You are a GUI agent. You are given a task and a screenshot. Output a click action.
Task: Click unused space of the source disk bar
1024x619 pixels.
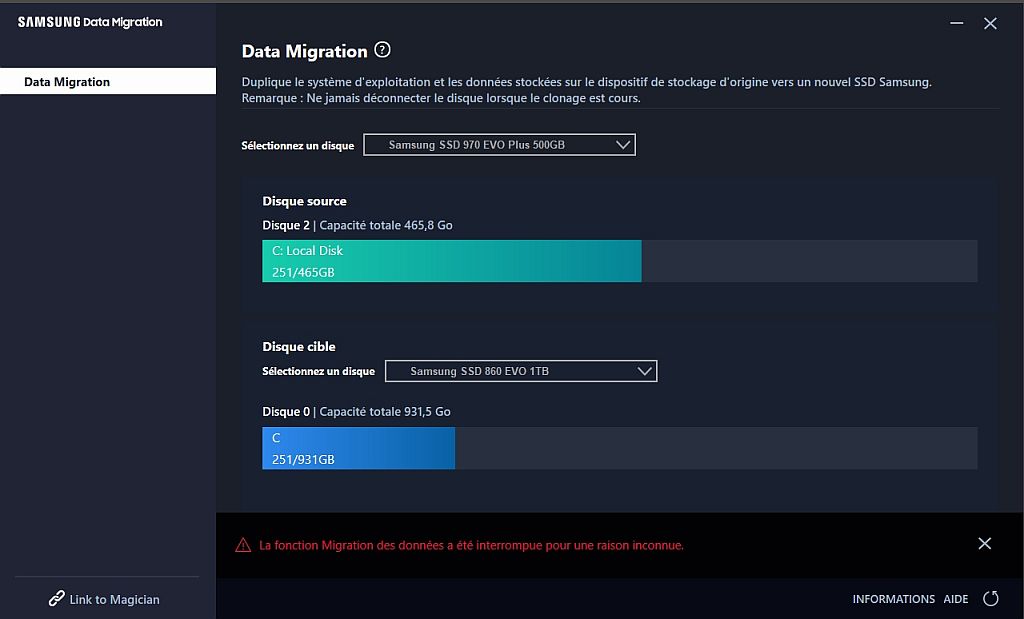pos(809,261)
